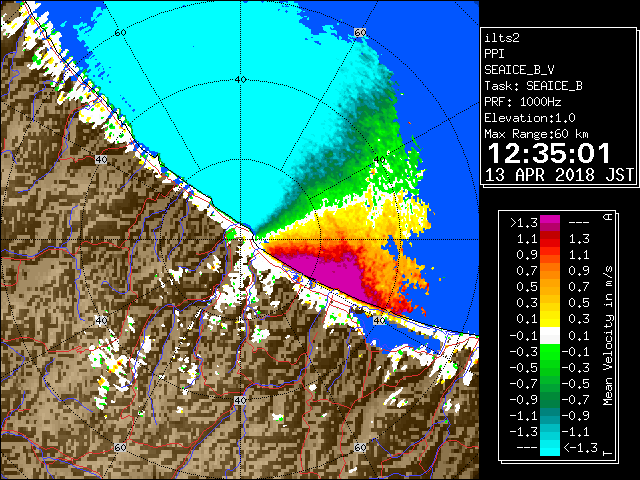Click the '40' range label over southwest land
Image resolution: width=640 pixels, height=480 pixels.
(101, 320)
